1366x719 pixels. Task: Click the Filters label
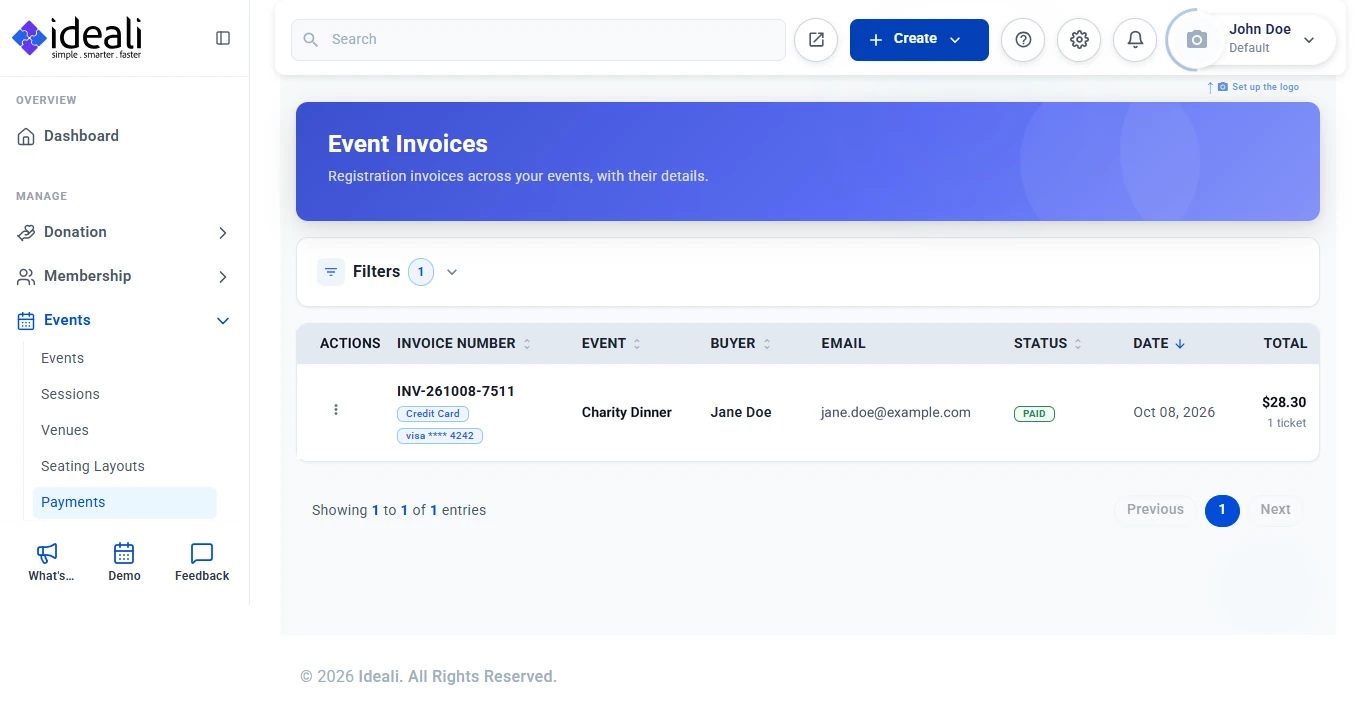(376, 272)
